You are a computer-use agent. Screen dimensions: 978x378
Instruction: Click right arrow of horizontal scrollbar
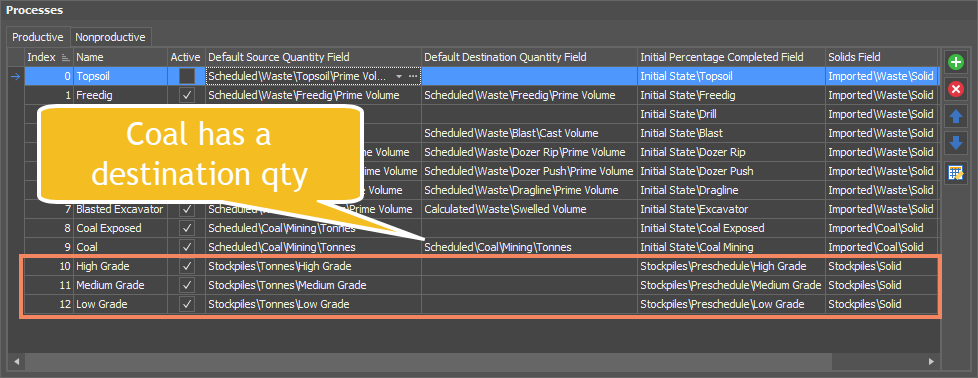coord(931,361)
